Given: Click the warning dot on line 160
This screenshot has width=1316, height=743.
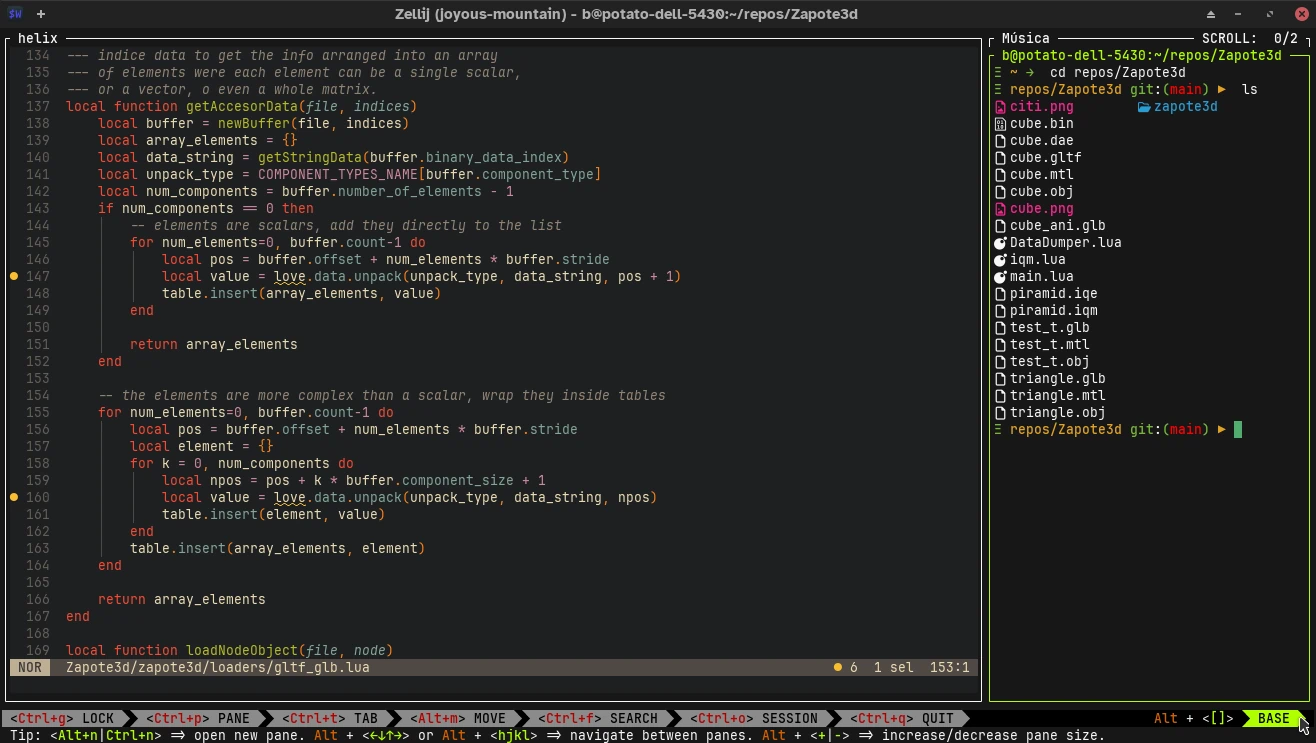Looking at the screenshot, I should 14,497.
